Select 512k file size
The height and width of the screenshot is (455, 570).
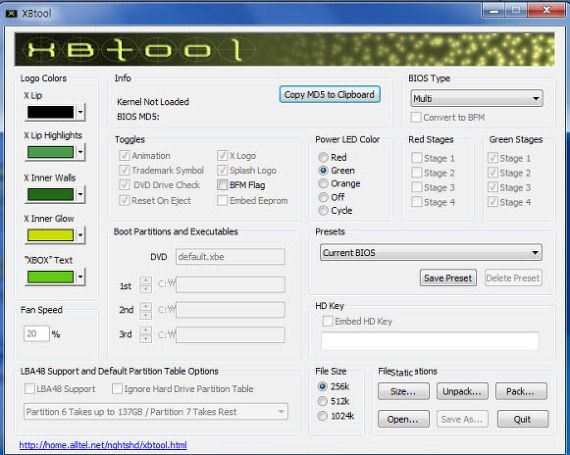[322, 401]
